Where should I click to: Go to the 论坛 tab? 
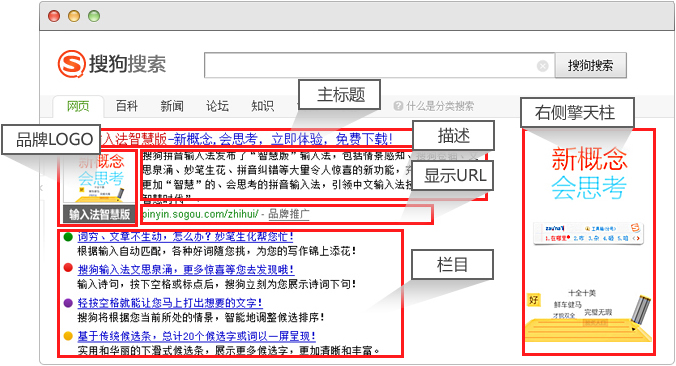click(x=217, y=106)
